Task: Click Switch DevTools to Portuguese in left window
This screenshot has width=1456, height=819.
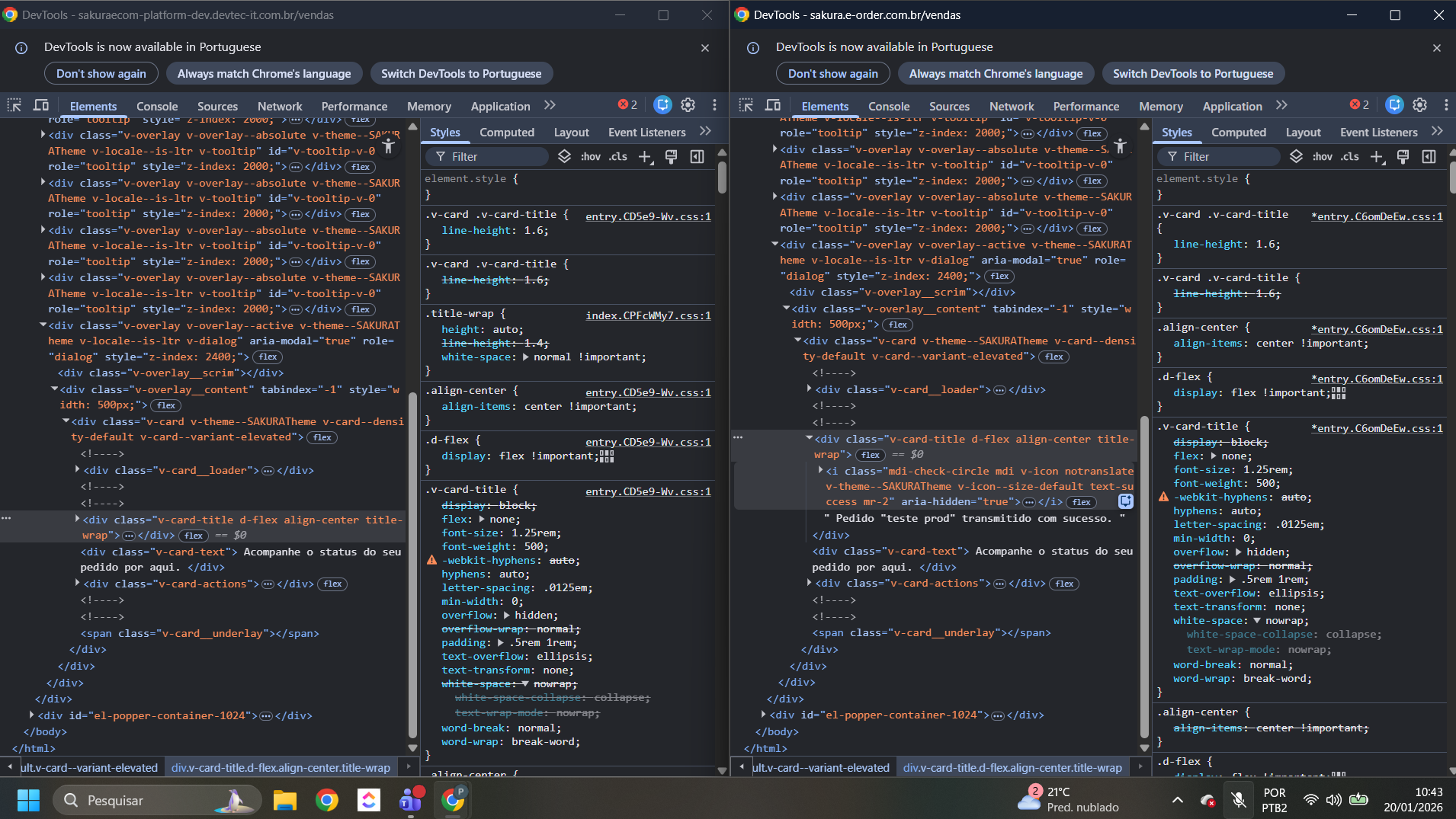Action: tap(460, 74)
